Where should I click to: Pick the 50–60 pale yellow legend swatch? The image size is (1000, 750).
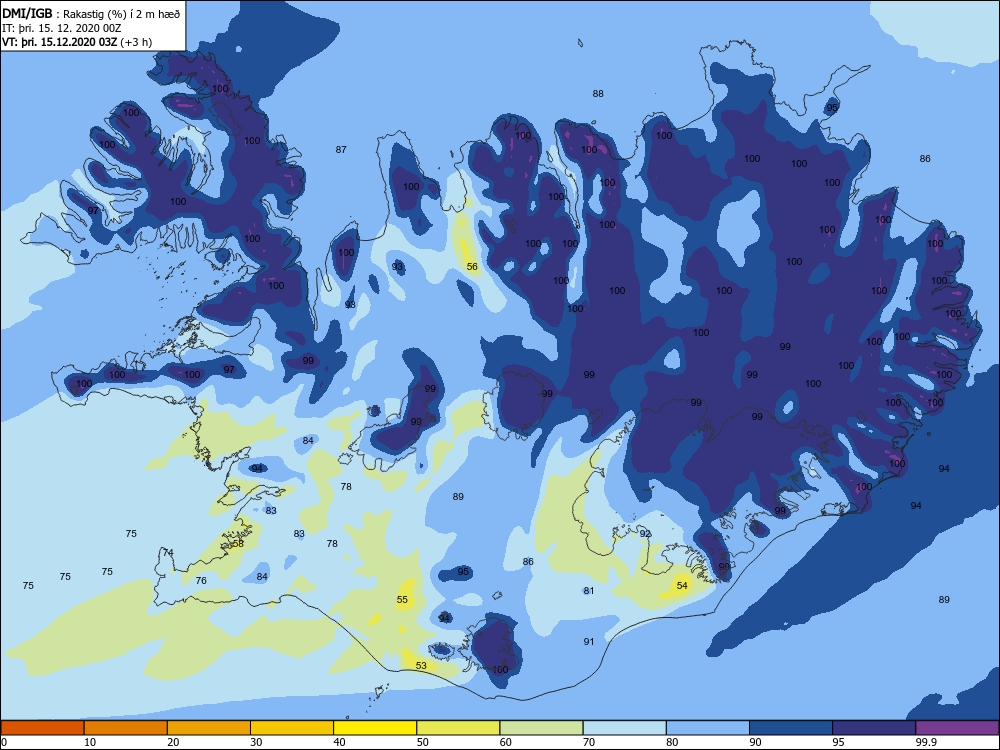point(458,728)
